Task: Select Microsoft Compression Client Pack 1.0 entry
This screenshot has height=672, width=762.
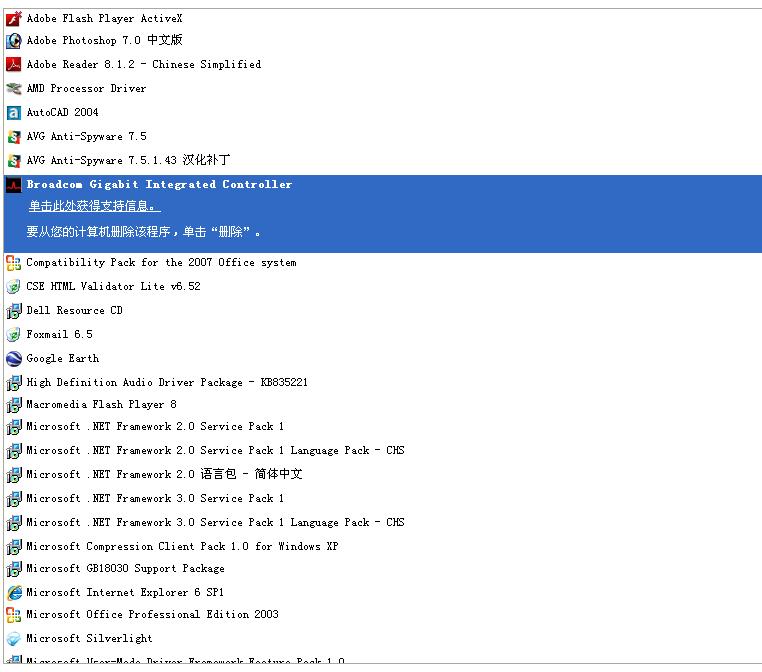Action: (182, 546)
